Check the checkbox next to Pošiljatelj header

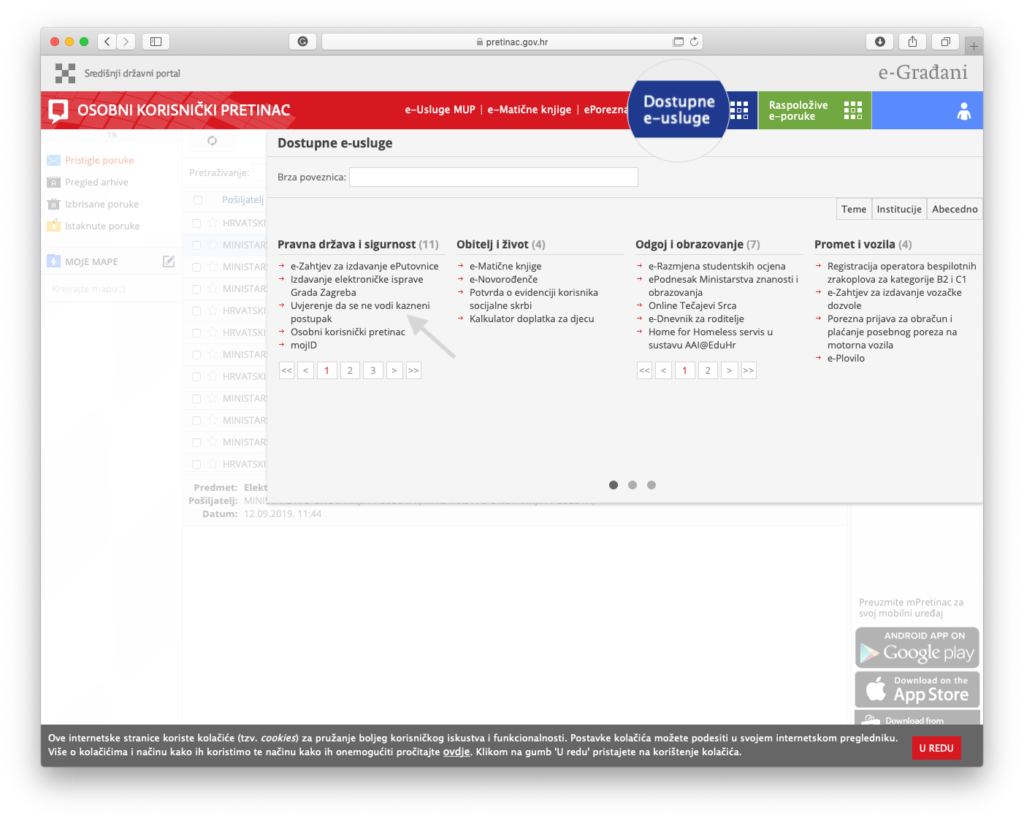tap(196, 199)
